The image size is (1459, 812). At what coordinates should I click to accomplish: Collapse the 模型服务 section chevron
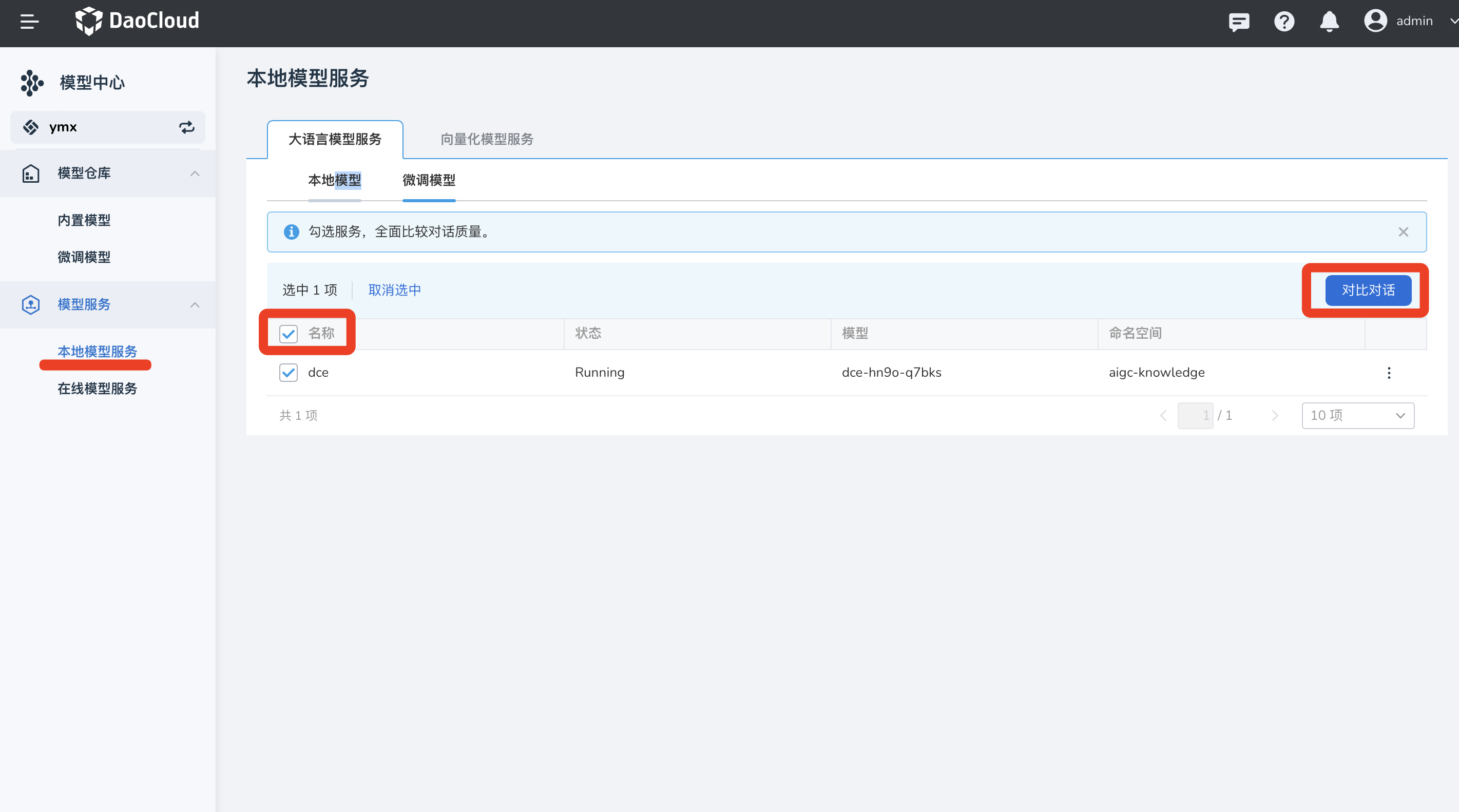[x=195, y=305]
